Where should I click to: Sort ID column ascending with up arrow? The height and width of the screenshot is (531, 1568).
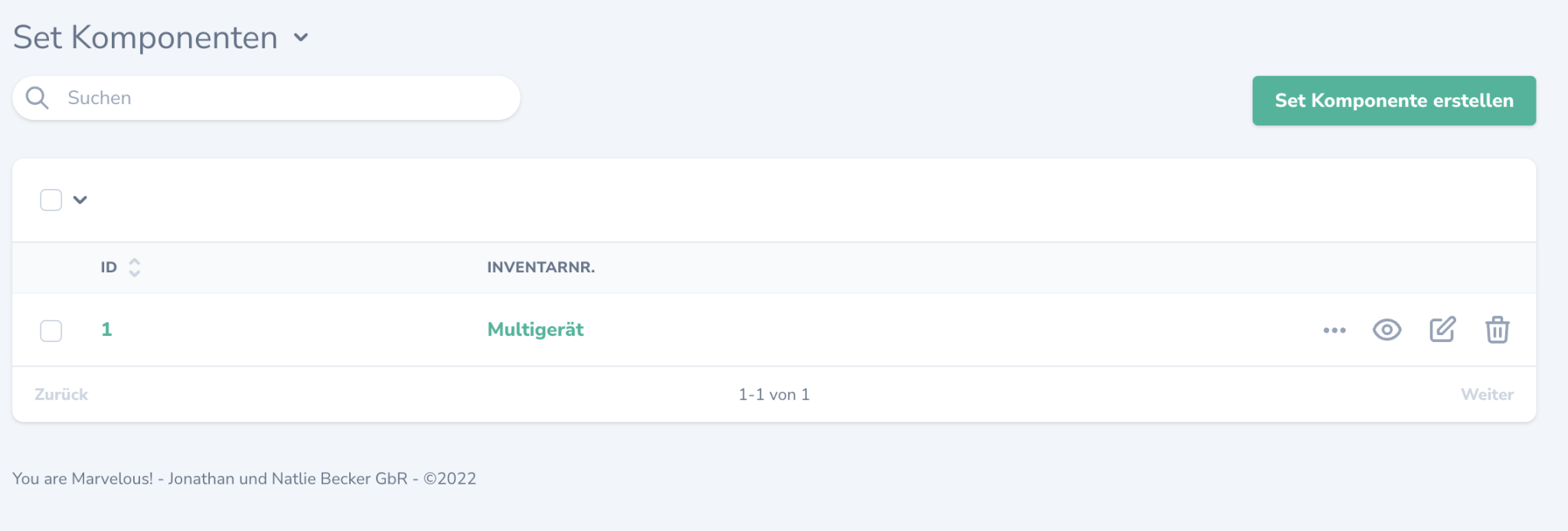pyautogui.click(x=134, y=262)
